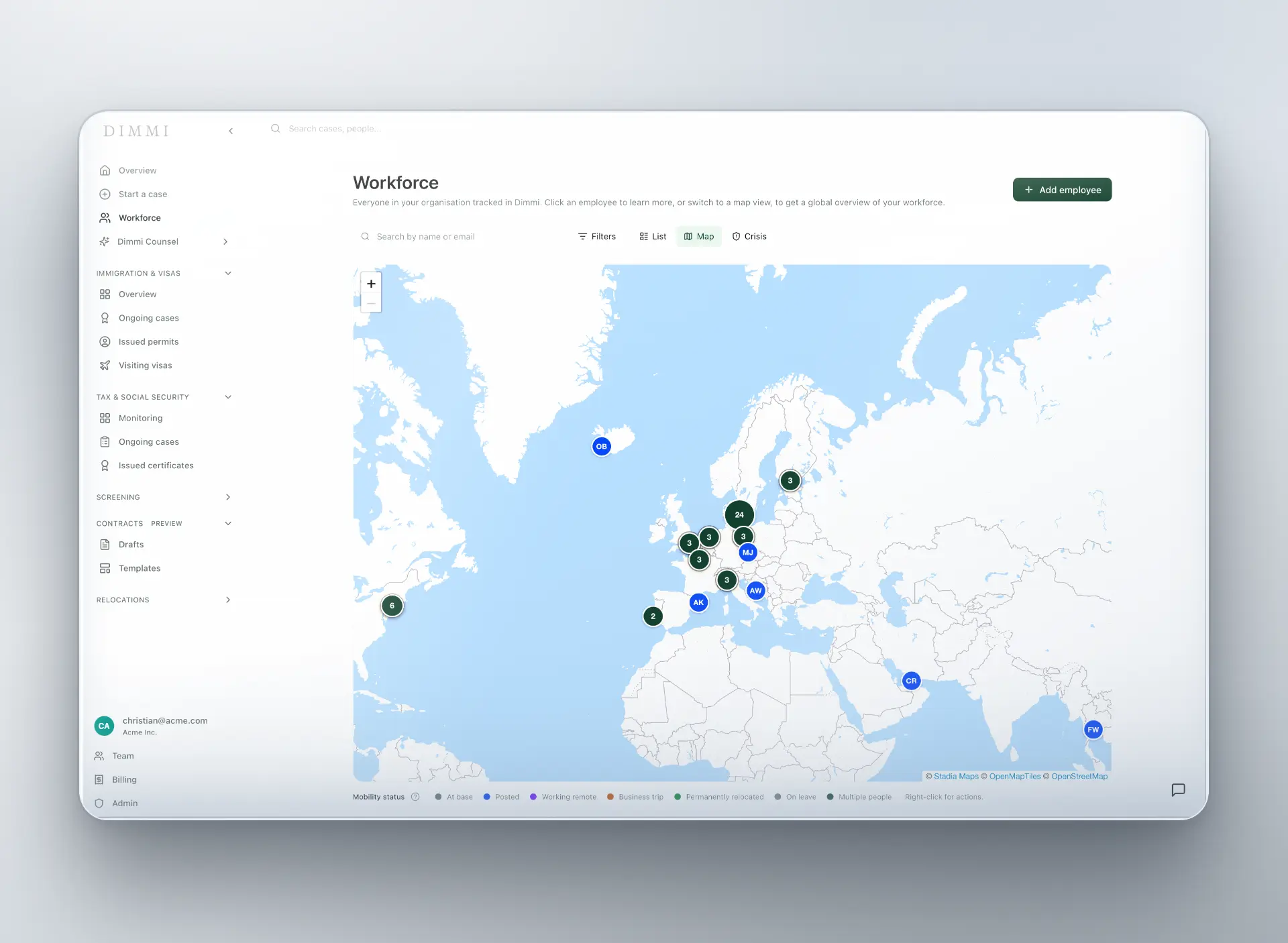The height and width of the screenshot is (943, 1288).
Task: Open Billing settings
Action: coord(124,779)
